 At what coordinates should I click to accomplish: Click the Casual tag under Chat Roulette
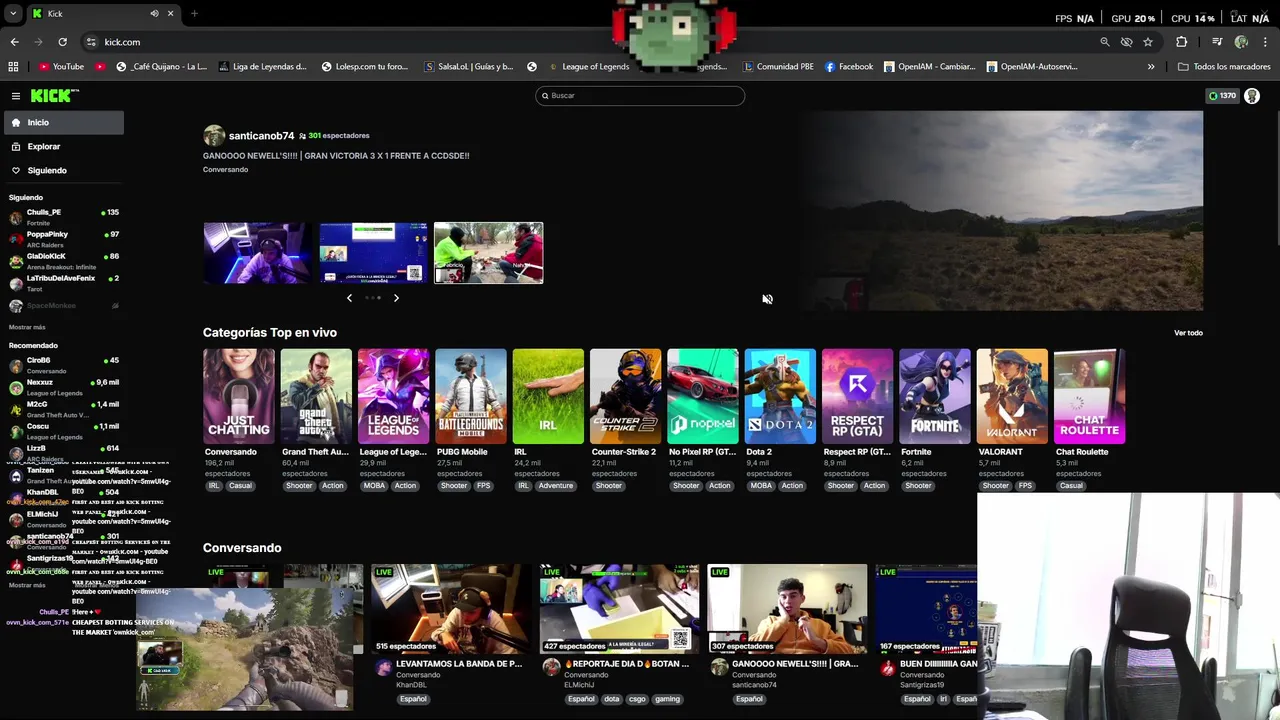[1071, 486]
